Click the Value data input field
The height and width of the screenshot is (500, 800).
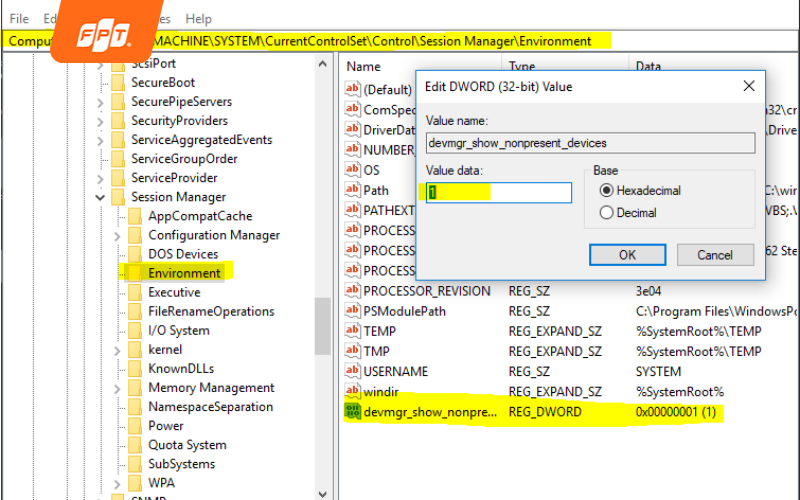point(498,193)
